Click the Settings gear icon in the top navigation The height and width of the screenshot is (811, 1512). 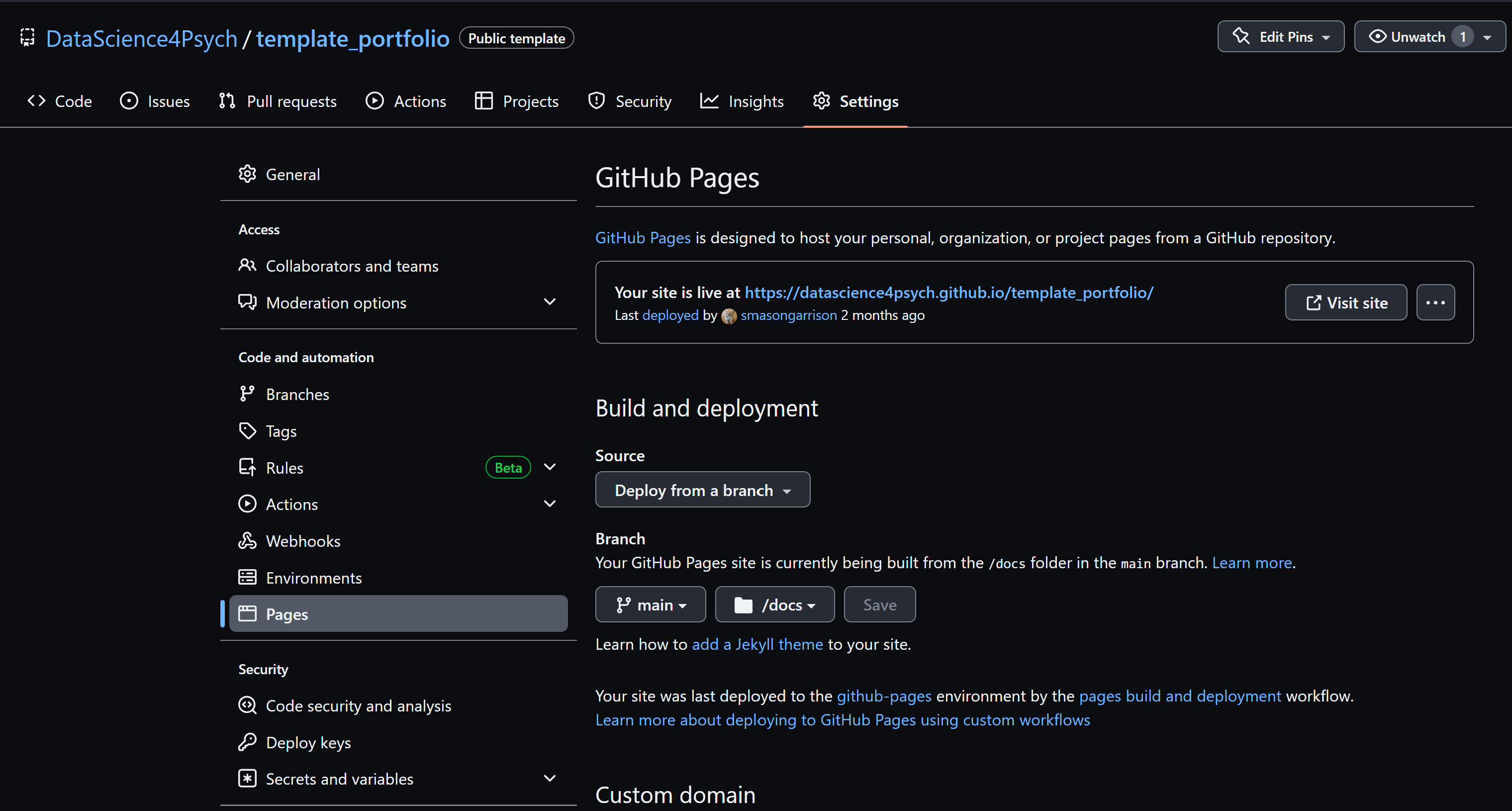(x=821, y=101)
